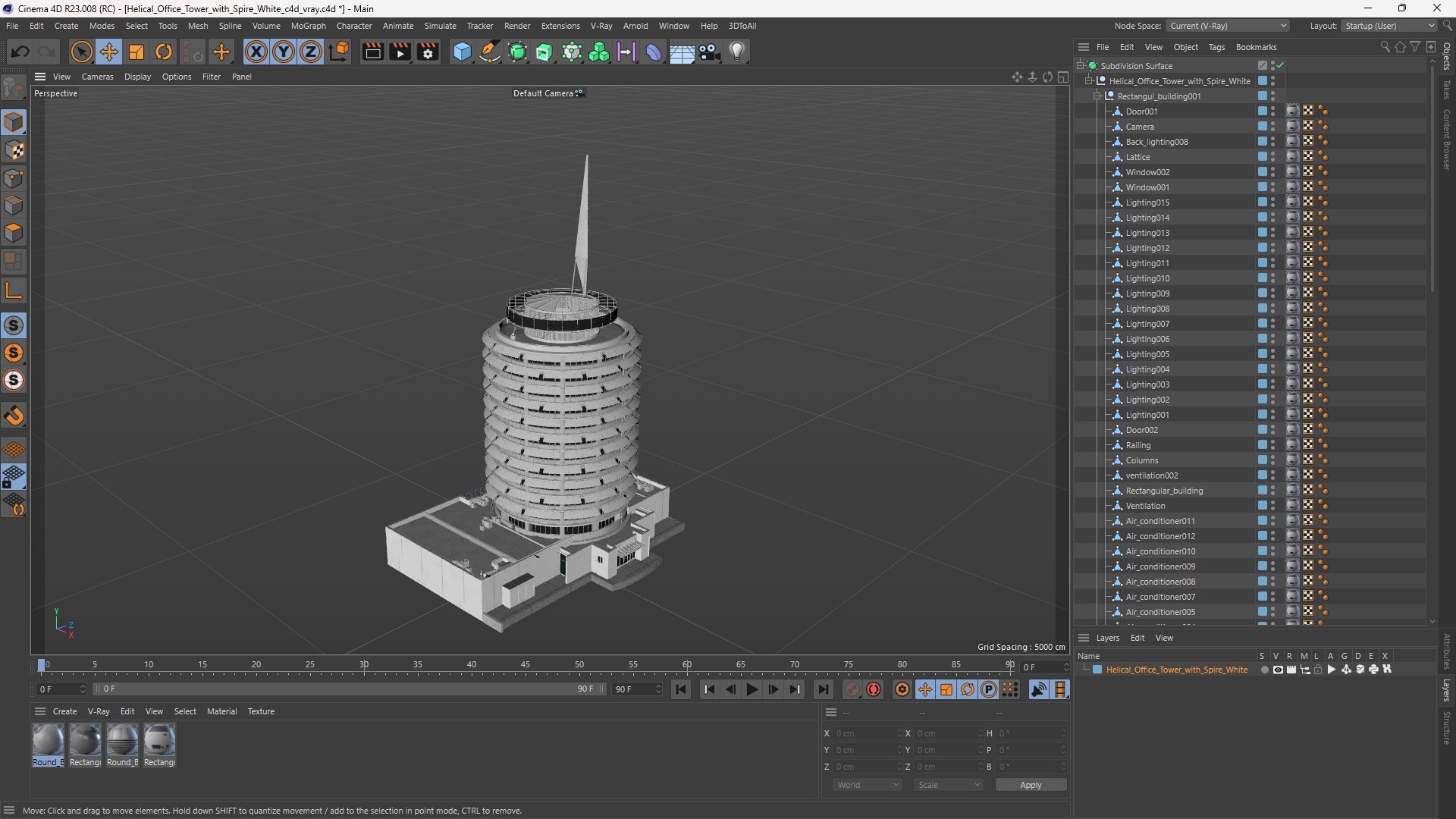This screenshot has height=819, width=1456.
Task: Toggle X axis lock
Action: tap(256, 52)
